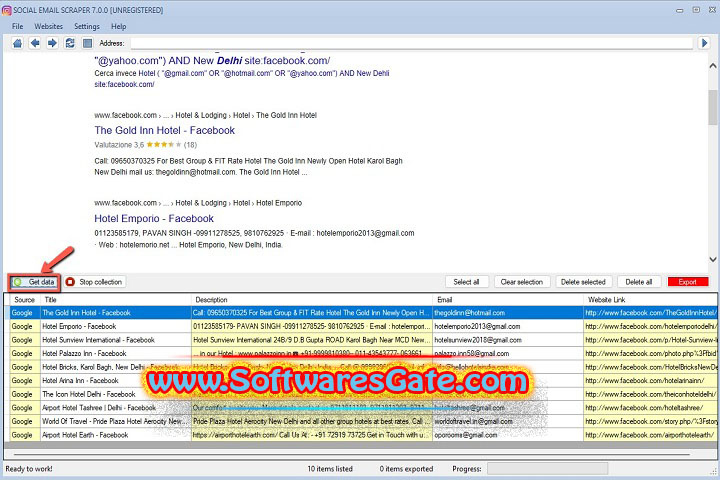720x480 pixels.
Task: Select row 'The Icon Hotel Delhi - Facebook'
Action: coord(363,394)
